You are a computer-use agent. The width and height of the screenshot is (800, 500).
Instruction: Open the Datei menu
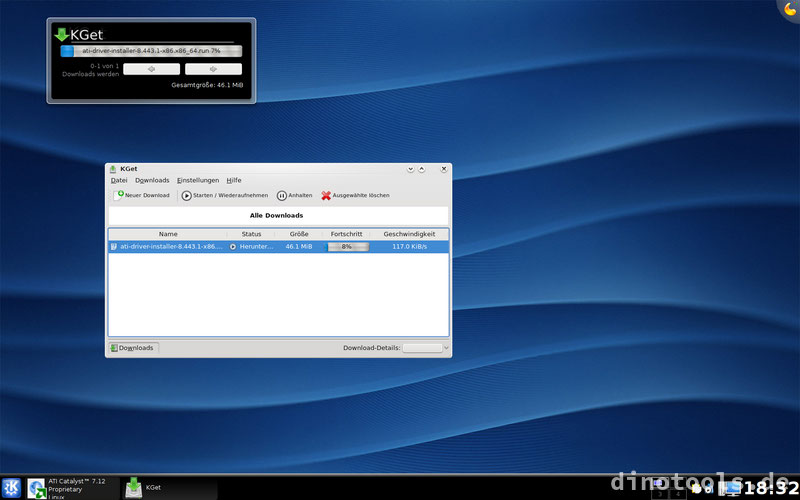(x=119, y=180)
